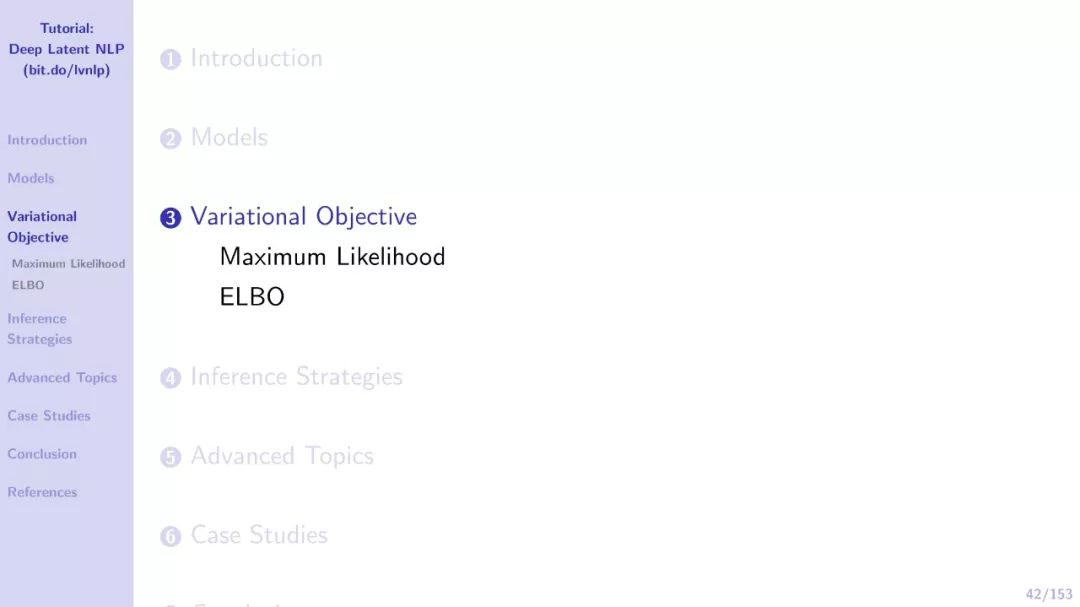Go to Conclusion sidebar section
1080x607 pixels.
42,454
